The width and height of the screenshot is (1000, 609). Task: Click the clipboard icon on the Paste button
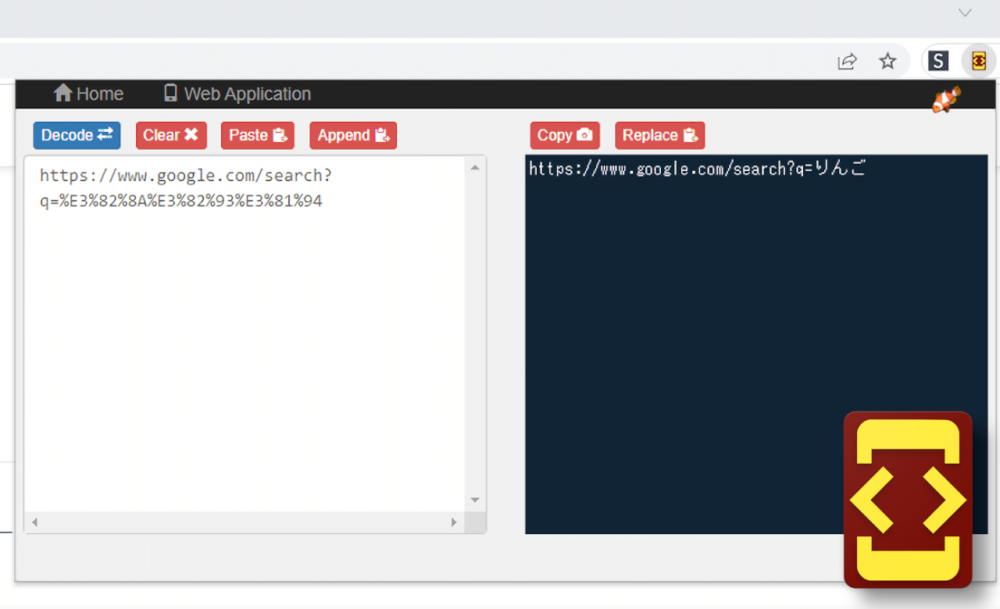[x=281, y=135]
